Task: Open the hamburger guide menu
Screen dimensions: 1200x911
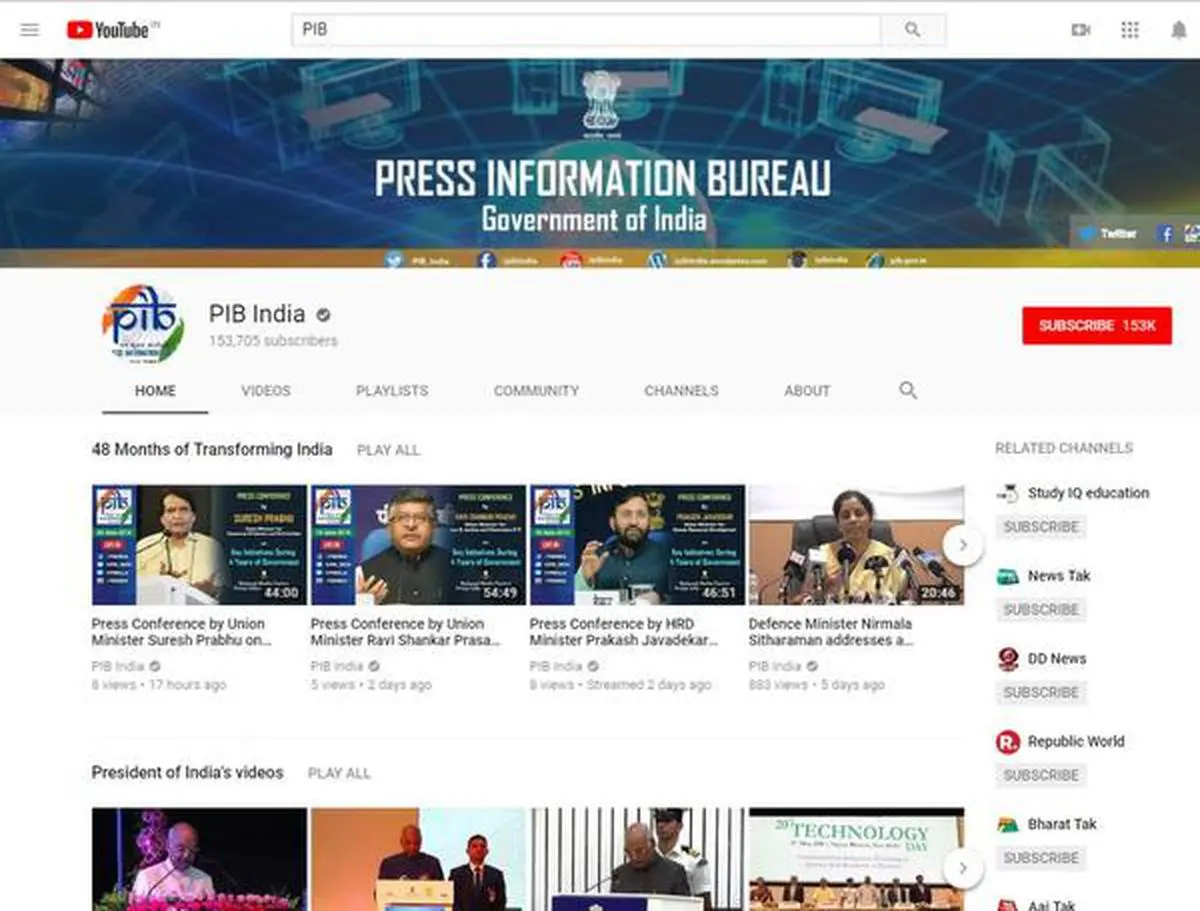Action: click(30, 30)
